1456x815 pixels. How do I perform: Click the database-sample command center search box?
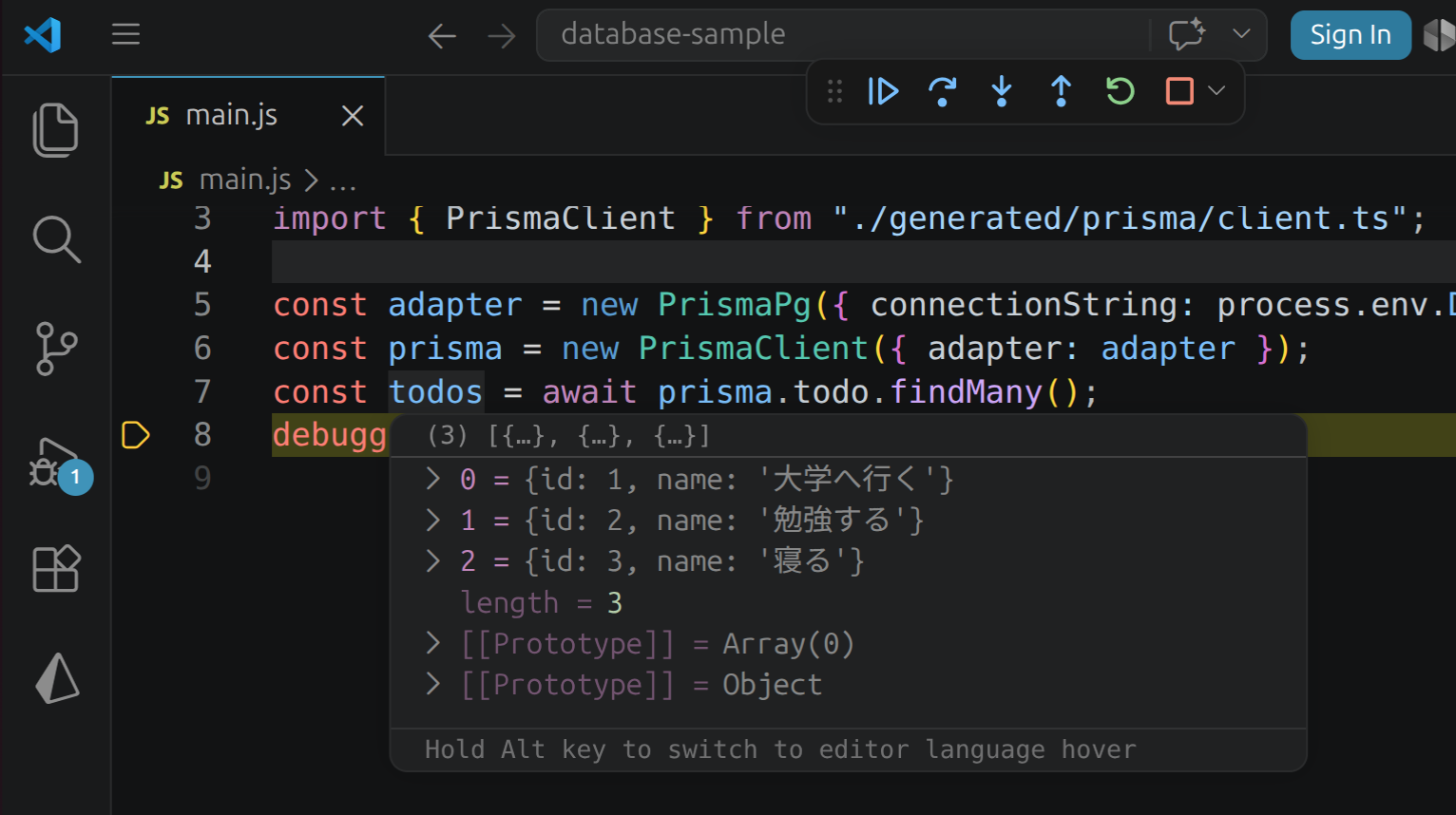[x=843, y=35]
